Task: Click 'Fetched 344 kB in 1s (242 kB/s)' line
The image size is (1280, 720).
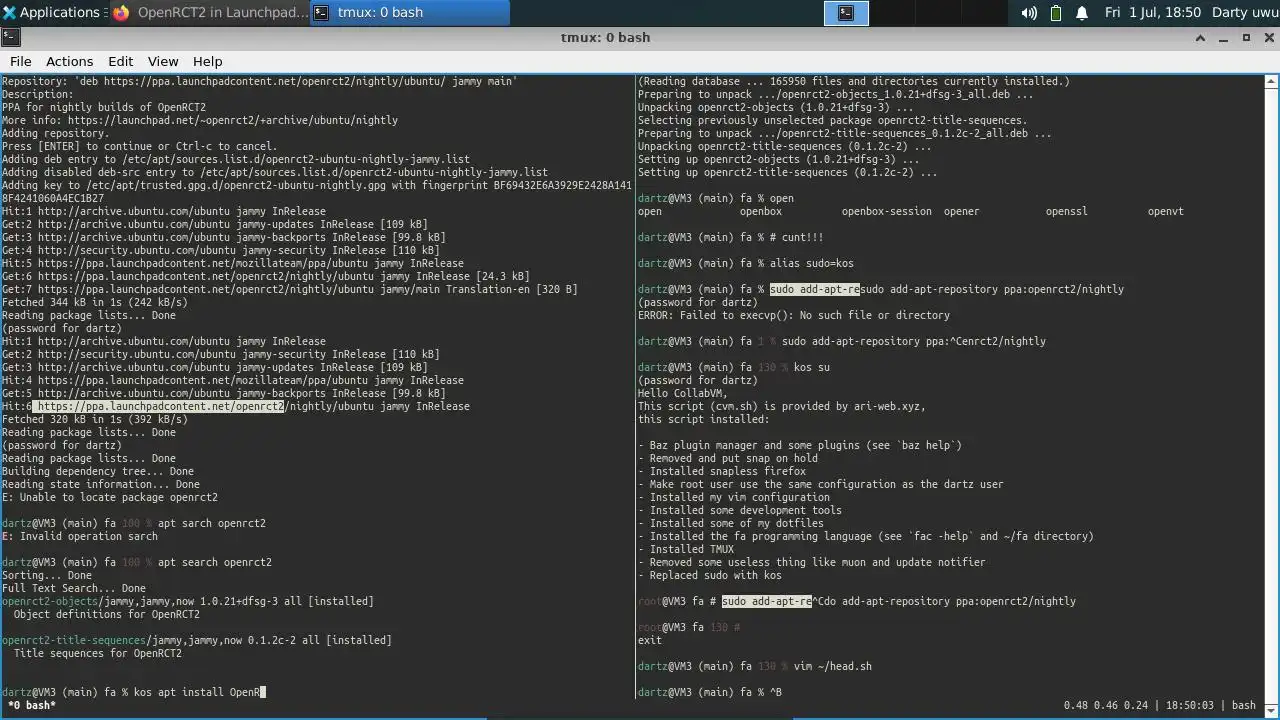Action: (x=95, y=302)
